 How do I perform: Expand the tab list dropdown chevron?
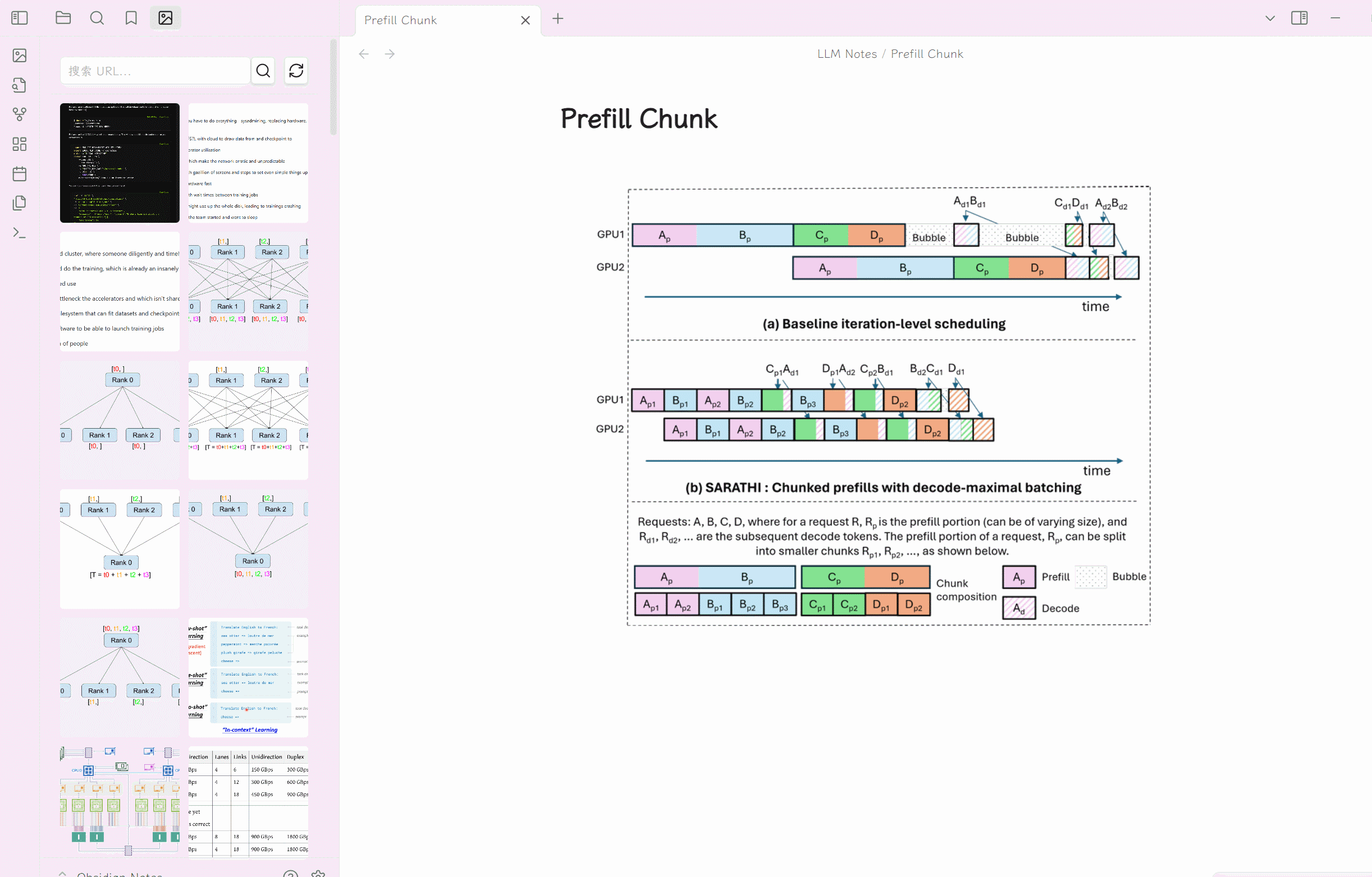1270,18
